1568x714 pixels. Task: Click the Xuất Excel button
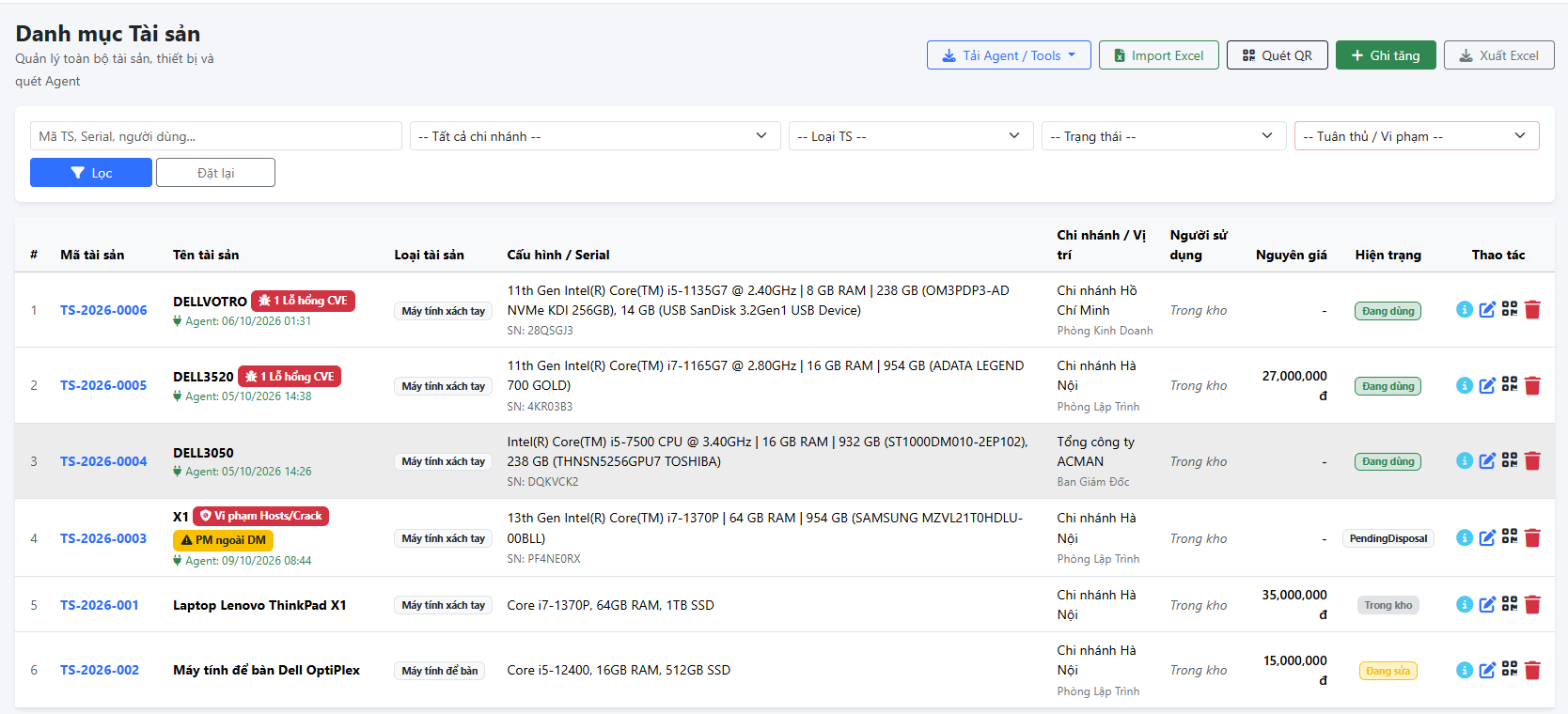coord(1499,55)
